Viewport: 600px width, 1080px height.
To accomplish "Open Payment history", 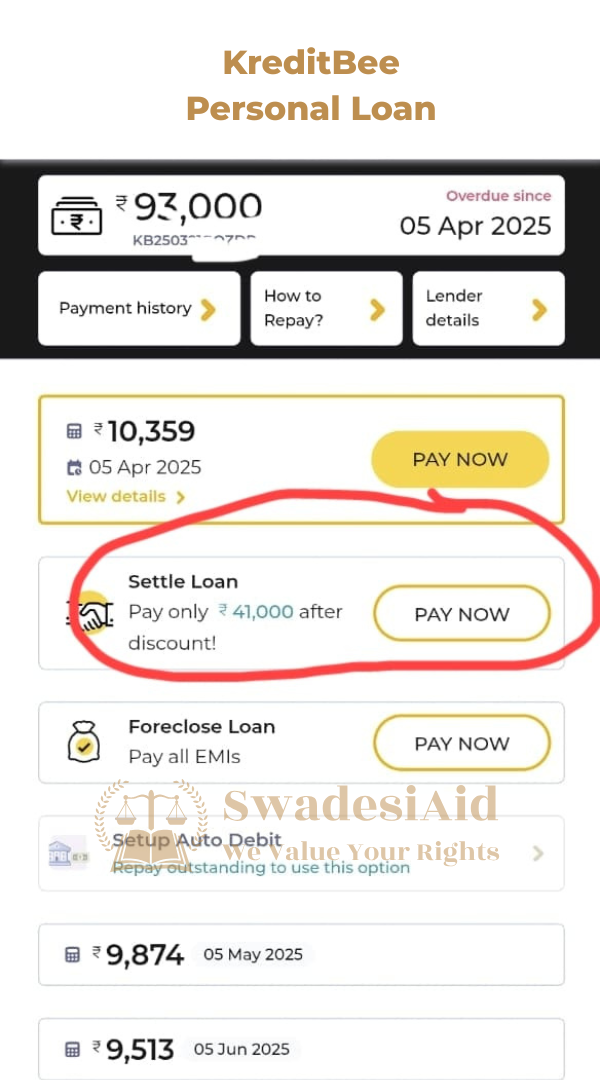I will 138,308.
